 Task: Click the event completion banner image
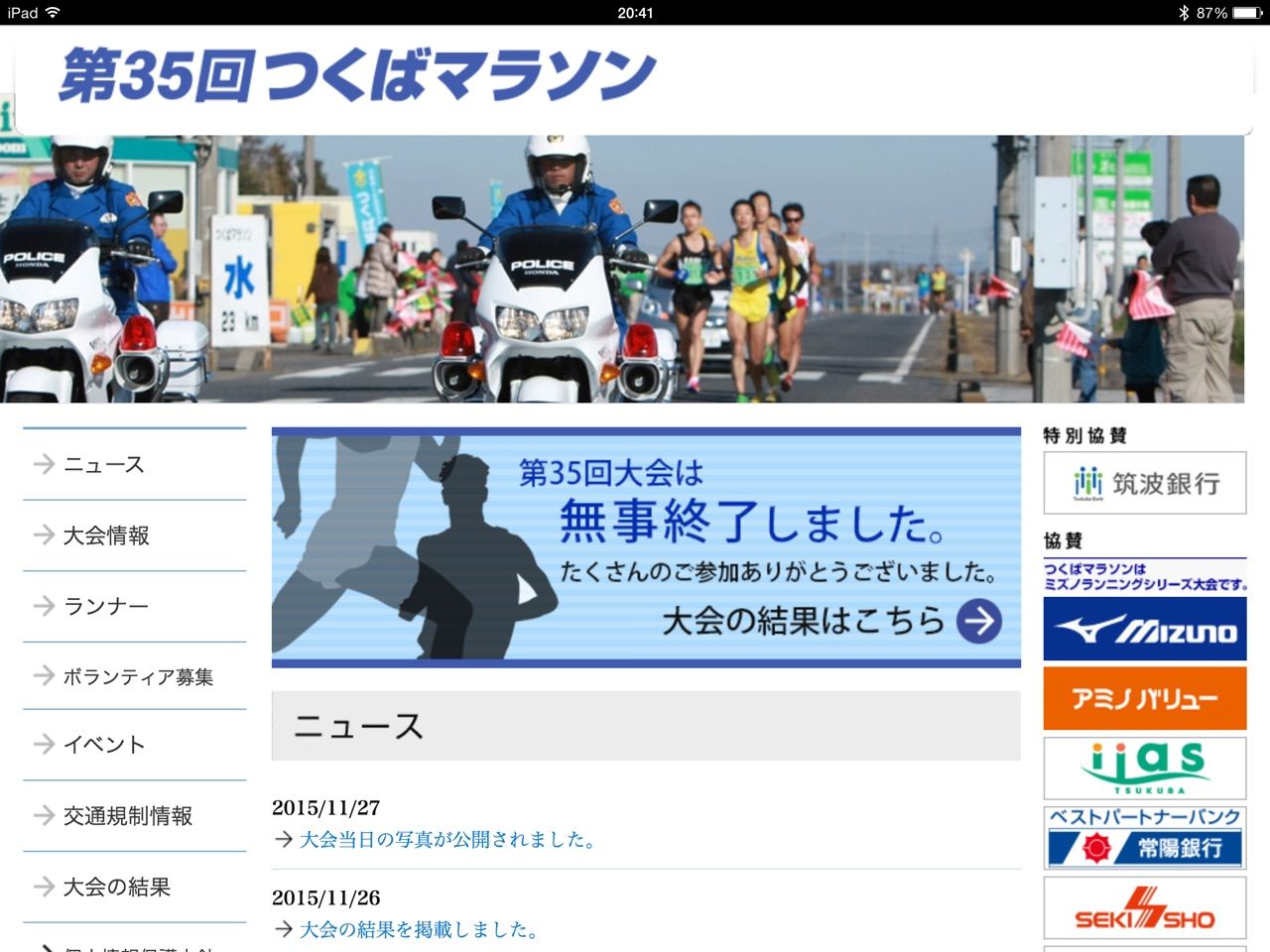click(x=645, y=545)
